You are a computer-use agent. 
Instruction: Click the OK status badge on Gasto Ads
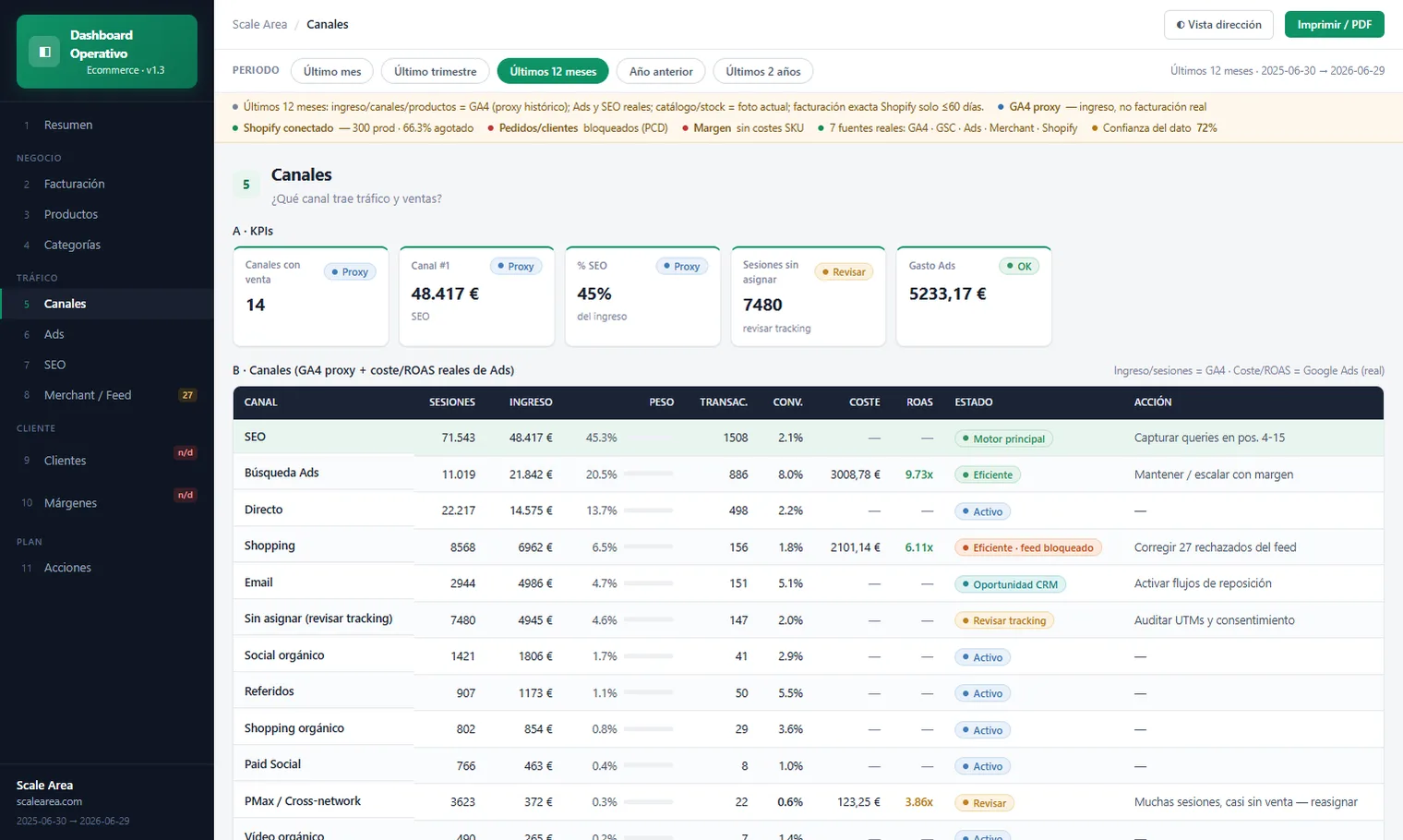point(1019,266)
